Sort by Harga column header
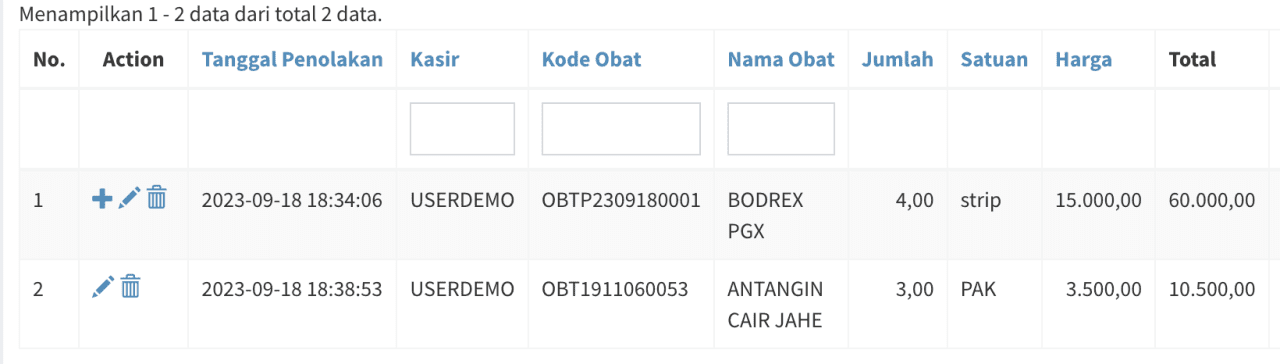Screen dimensions: 1280x364 tap(1084, 59)
